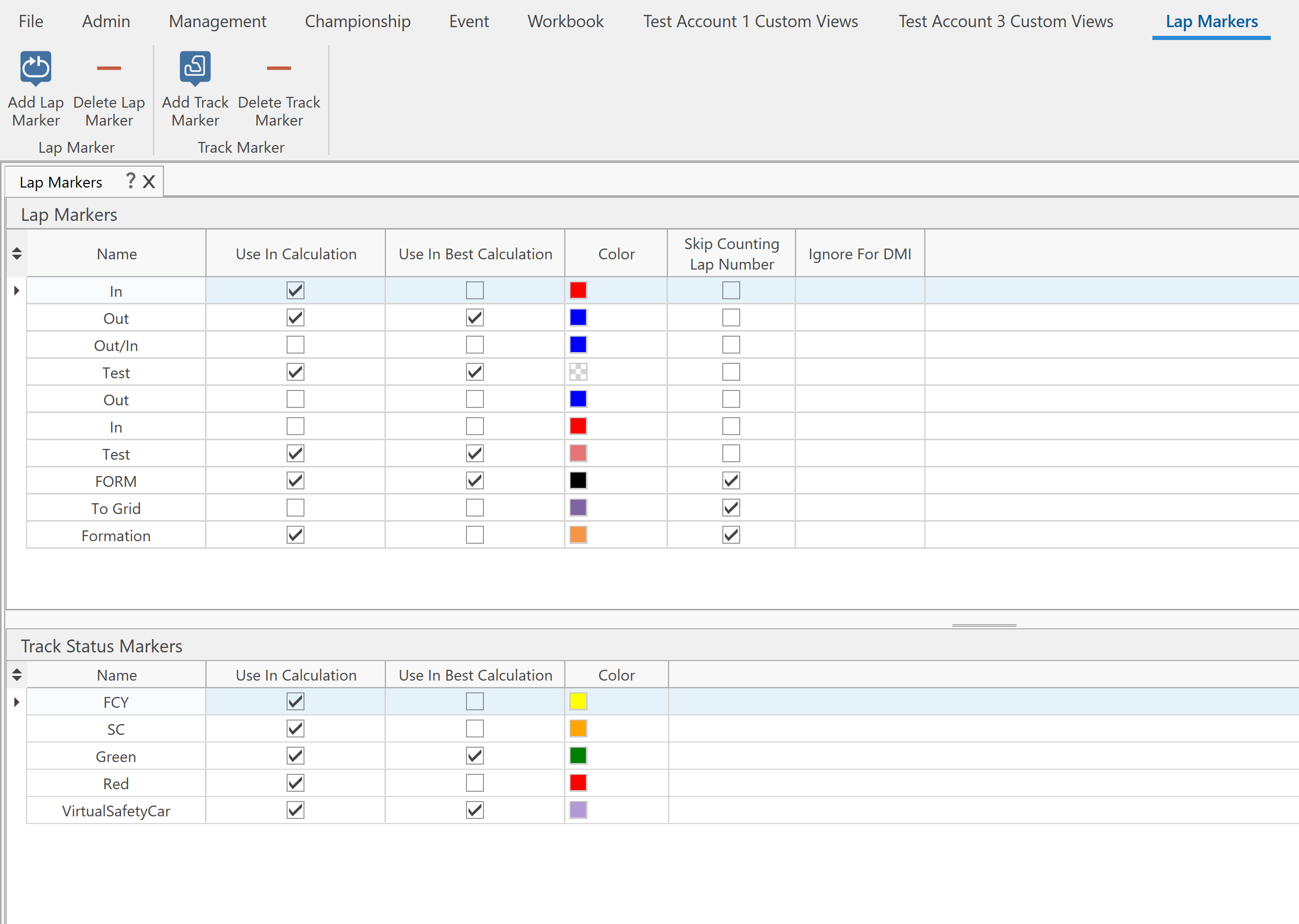Click the Ignore For DMI column header

click(x=860, y=254)
